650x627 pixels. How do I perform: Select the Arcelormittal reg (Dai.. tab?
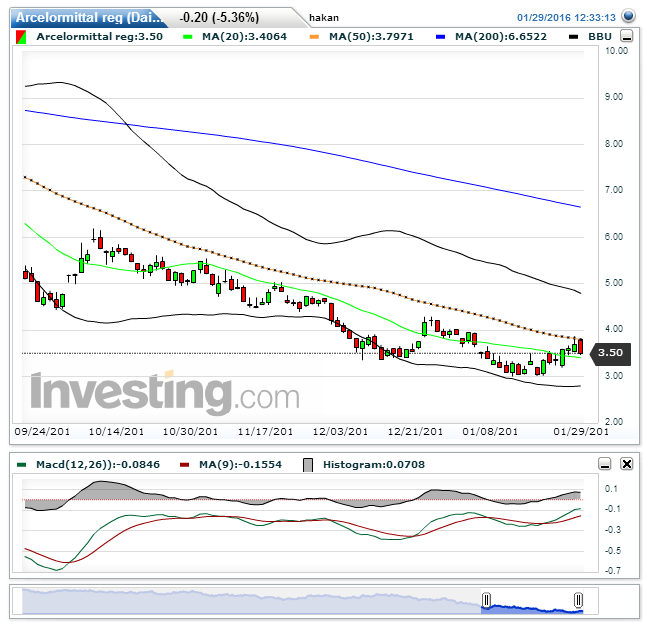[x=89, y=17]
